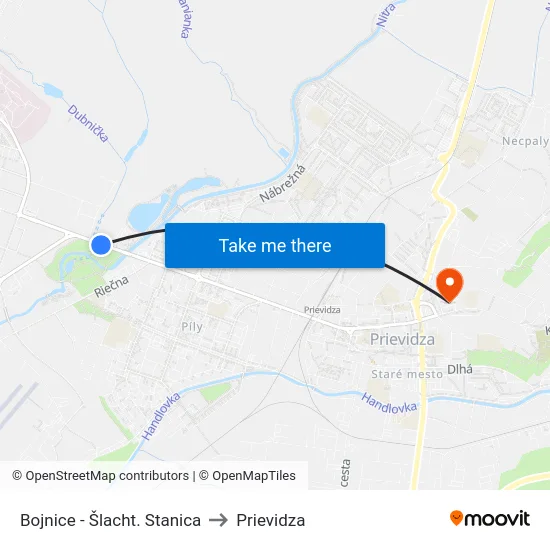Click the Take me there button
The height and width of the screenshot is (550, 550).
tap(275, 245)
